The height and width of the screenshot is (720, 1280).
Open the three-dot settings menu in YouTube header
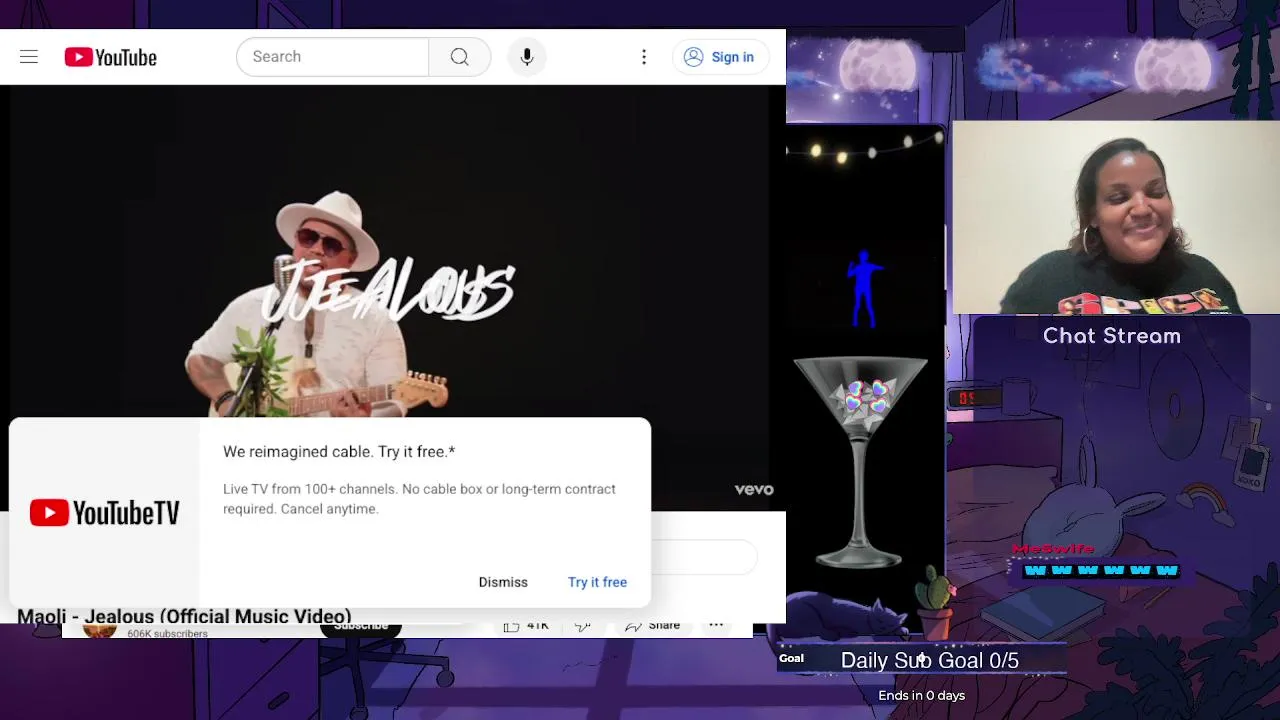click(x=644, y=57)
